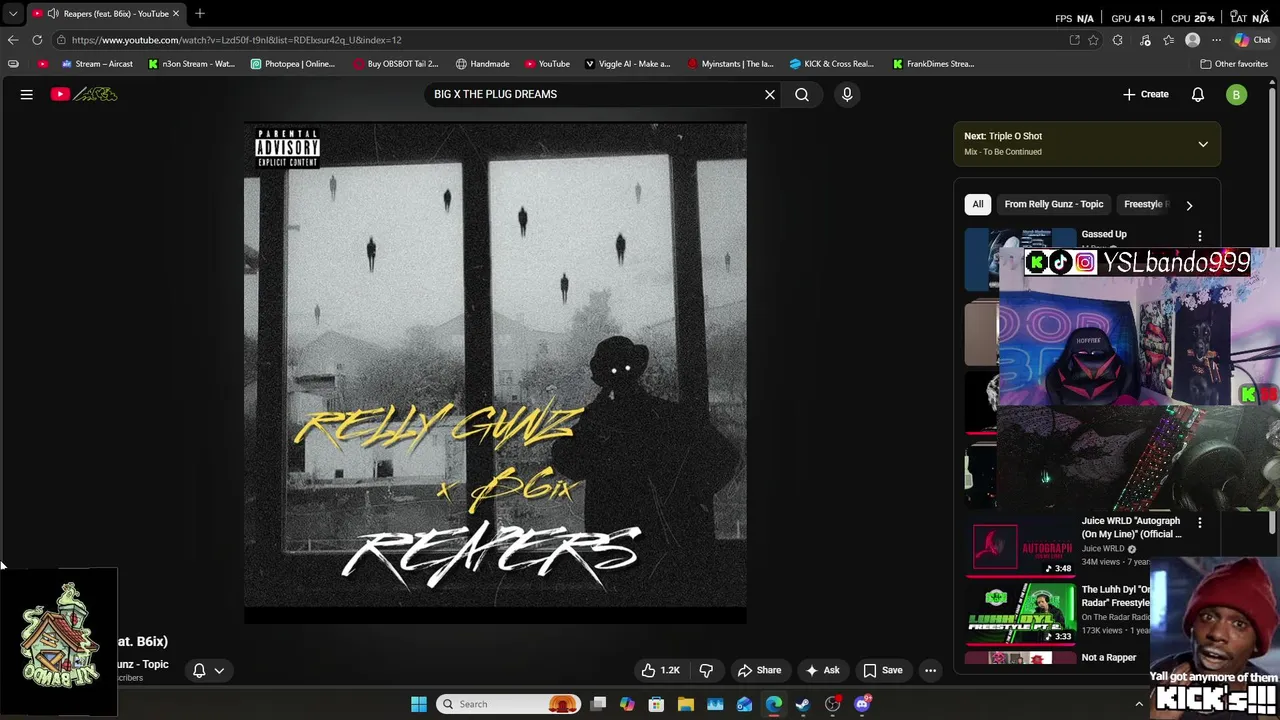Open the browser extensions puzzle icon
The image size is (1280, 720).
(x=1118, y=40)
